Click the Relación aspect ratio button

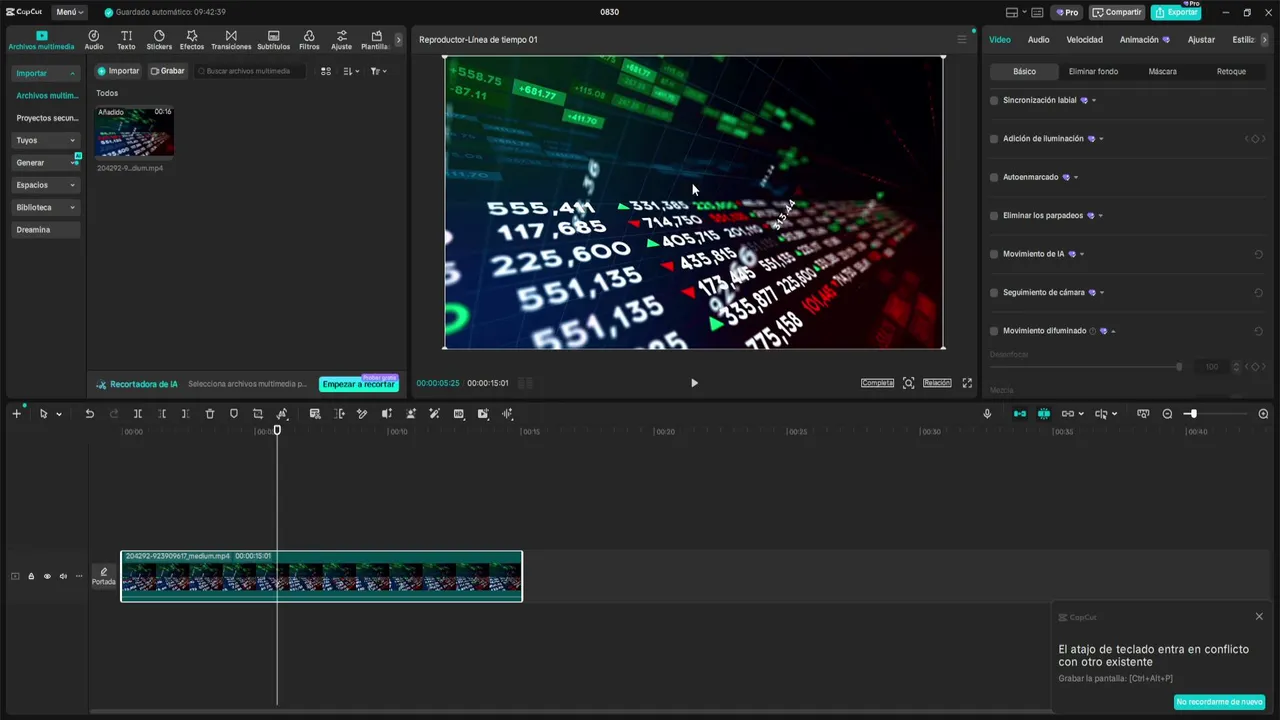937,383
